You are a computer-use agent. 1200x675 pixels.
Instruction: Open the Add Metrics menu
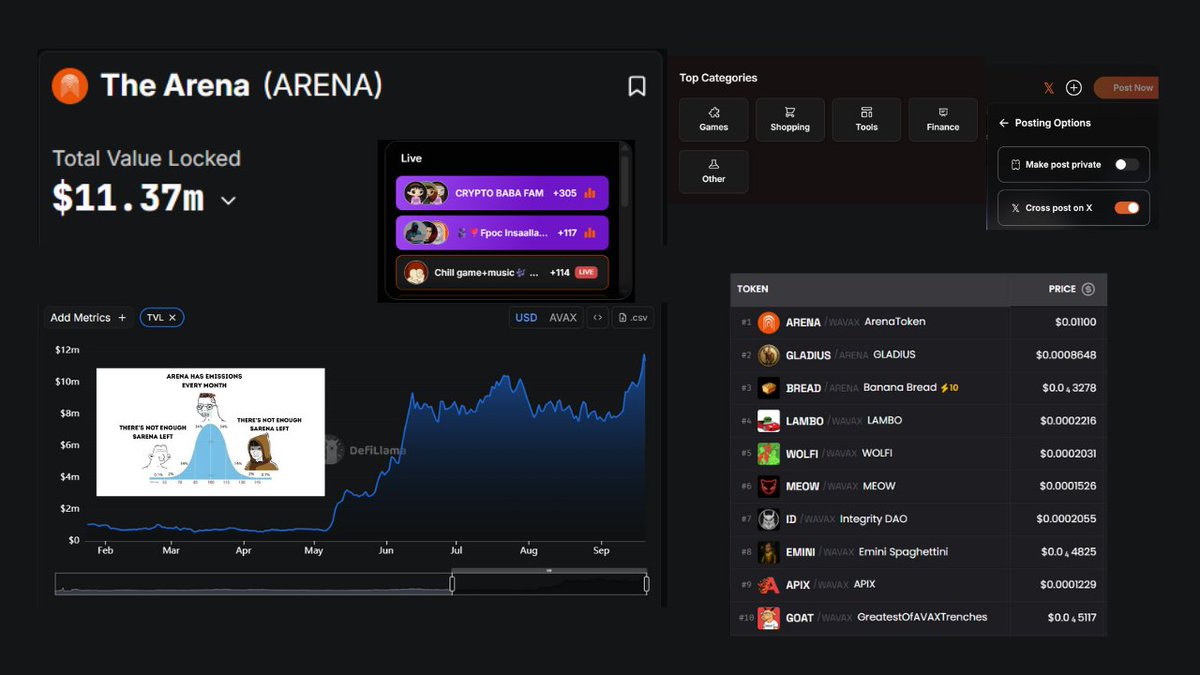[x=88, y=318]
